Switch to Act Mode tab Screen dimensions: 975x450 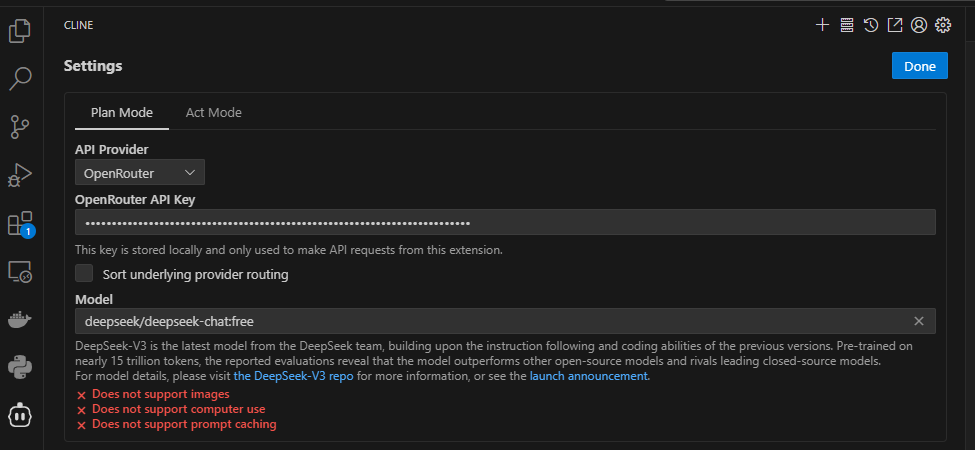[214, 112]
